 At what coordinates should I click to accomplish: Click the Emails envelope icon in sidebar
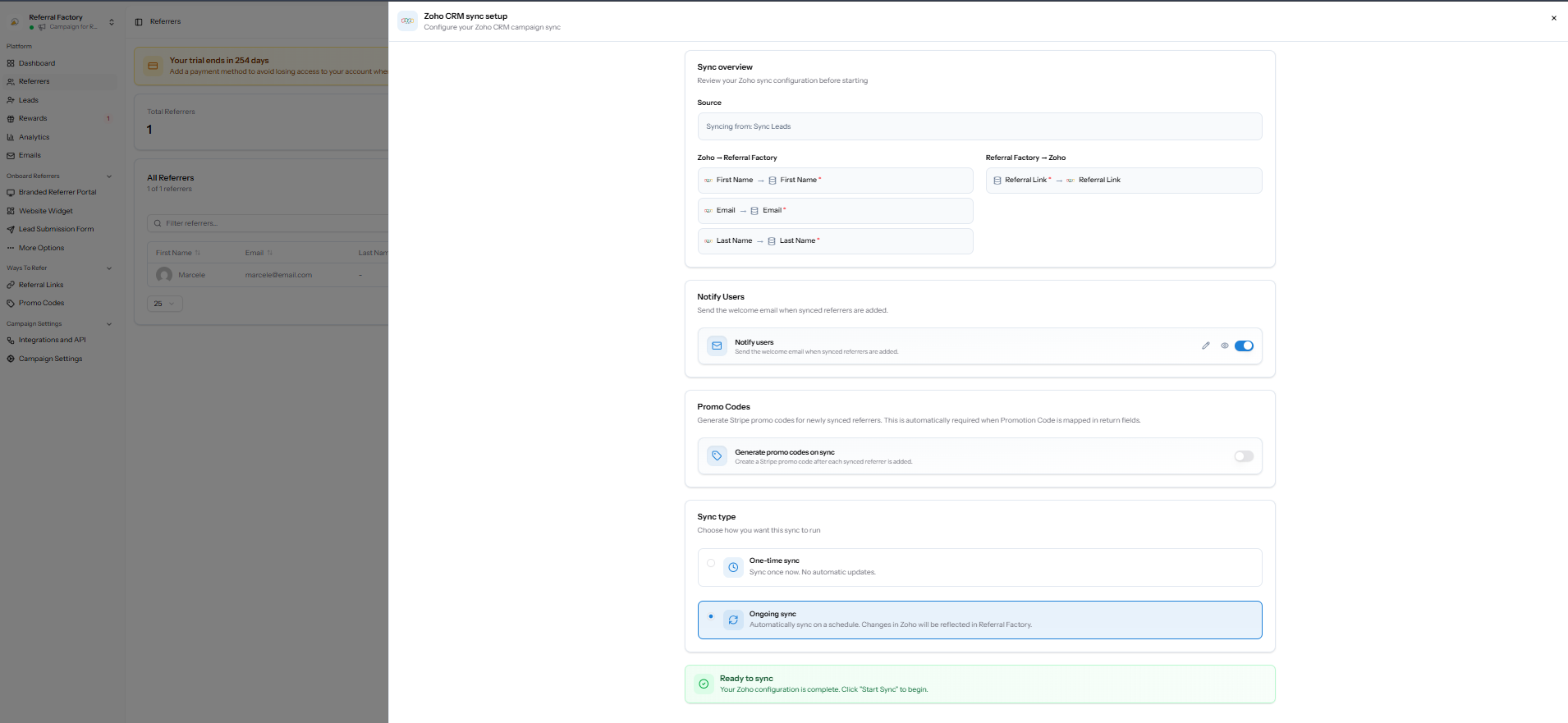[x=11, y=155]
